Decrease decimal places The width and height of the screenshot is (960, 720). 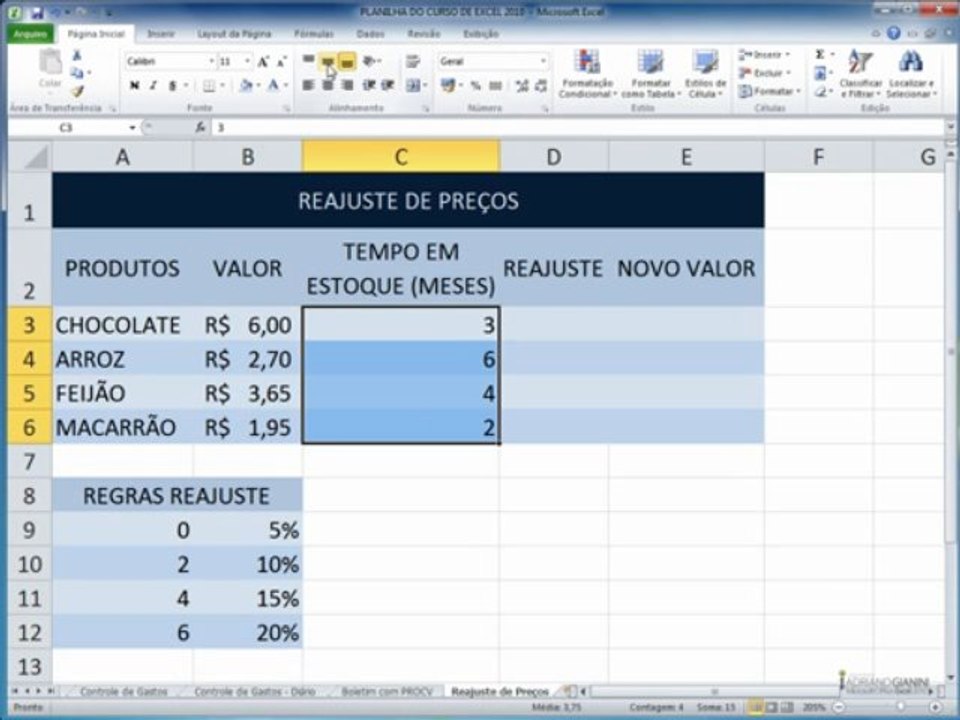(541, 86)
